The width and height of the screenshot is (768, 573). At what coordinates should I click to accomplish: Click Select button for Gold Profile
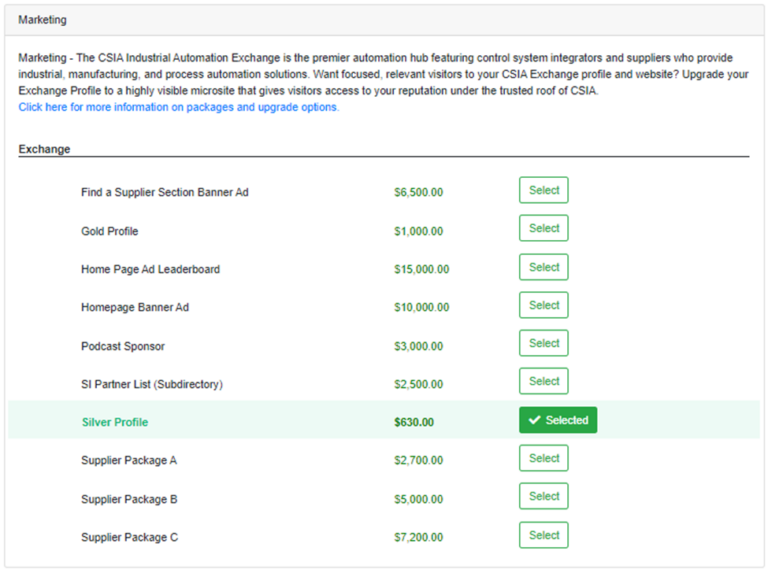(x=543, y=229)
